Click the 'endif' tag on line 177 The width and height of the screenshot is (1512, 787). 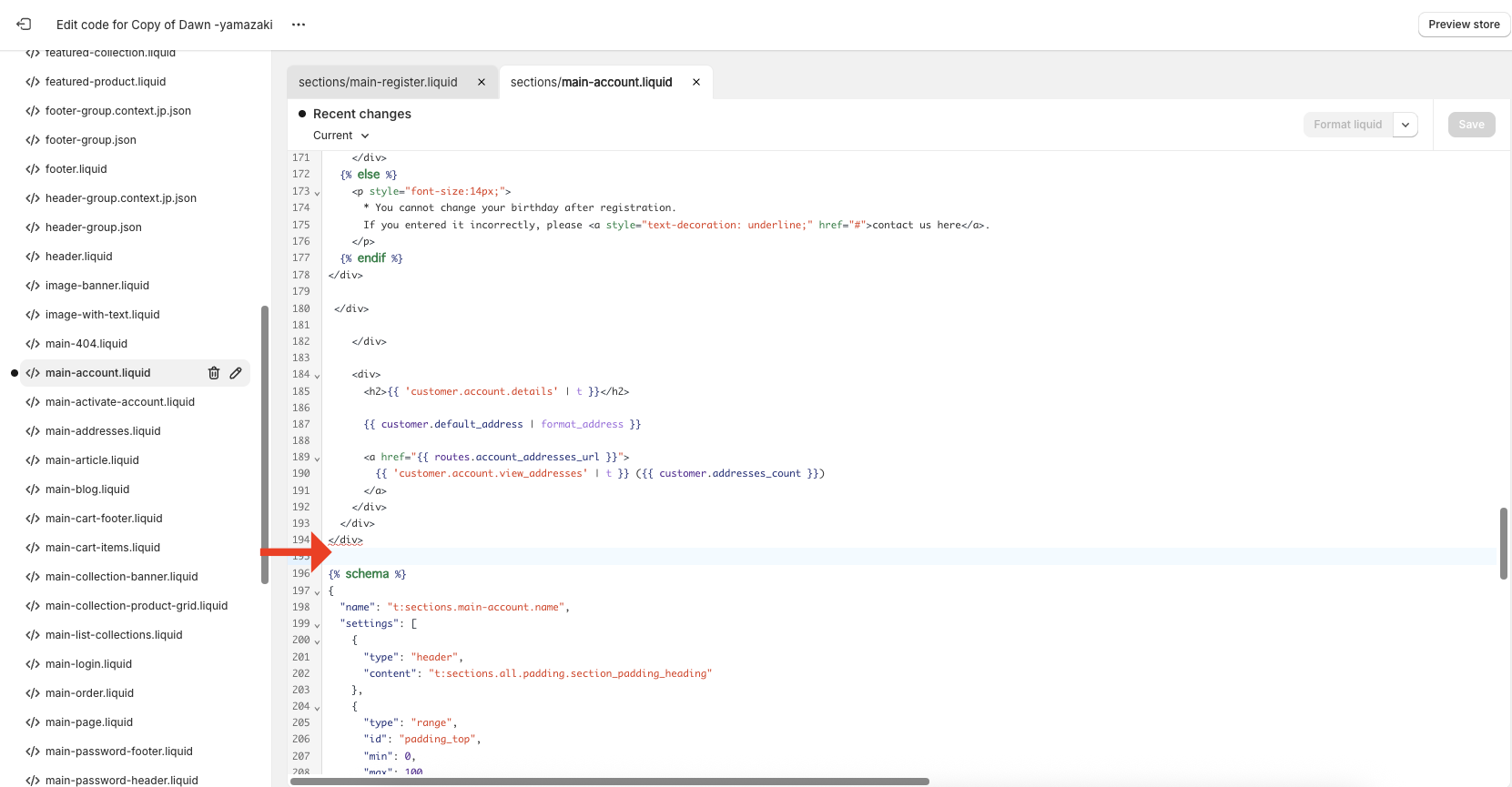(371, 258)
